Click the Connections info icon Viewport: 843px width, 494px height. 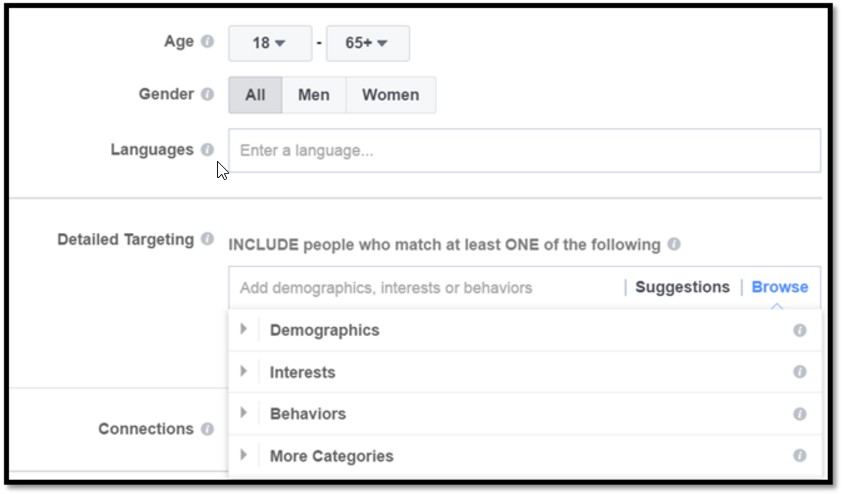click(207, 429)
